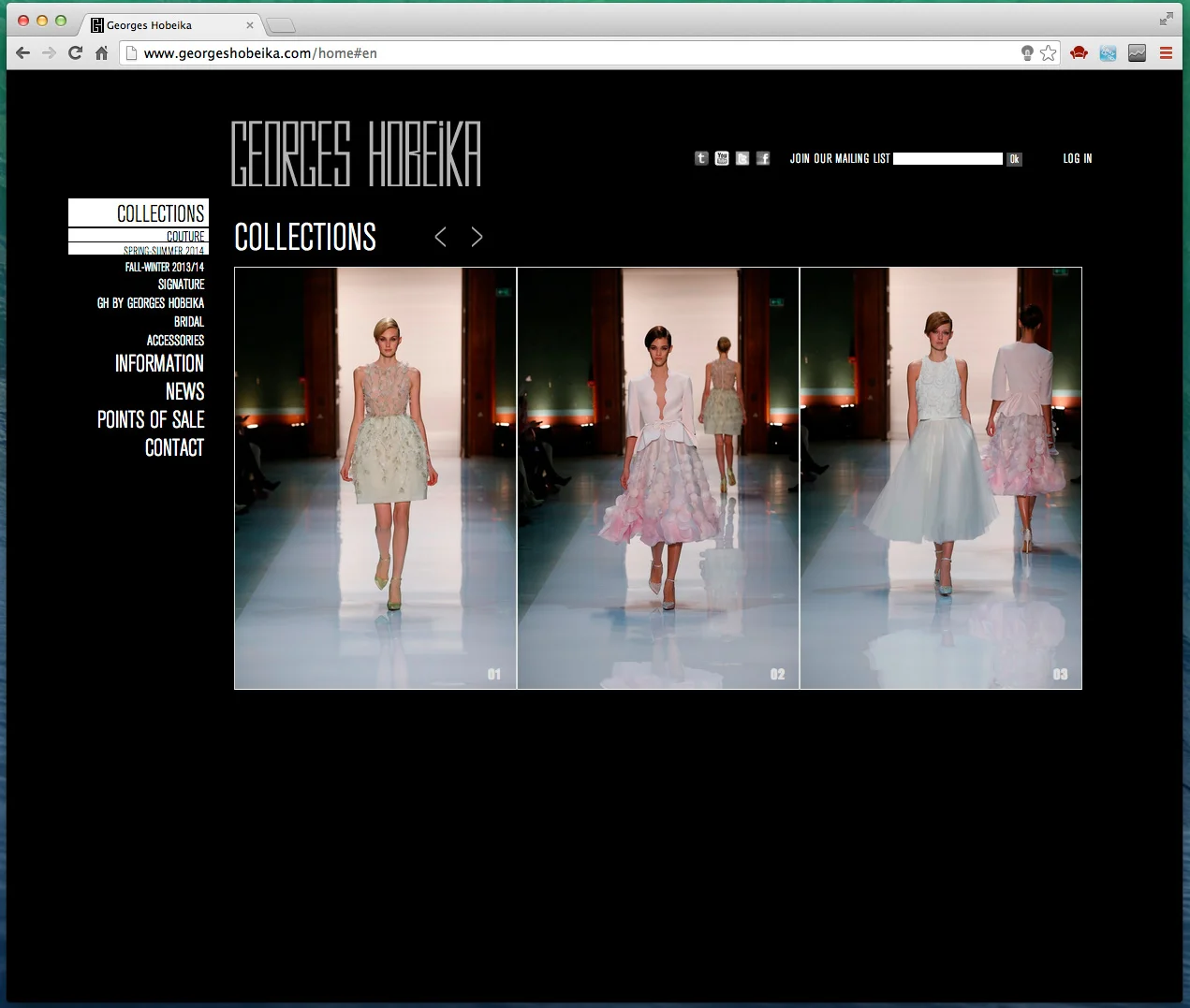Open the blue extension icon in toolbar
Image resolution: width=1190 pixels, height=1008 pixels.
1108,53
